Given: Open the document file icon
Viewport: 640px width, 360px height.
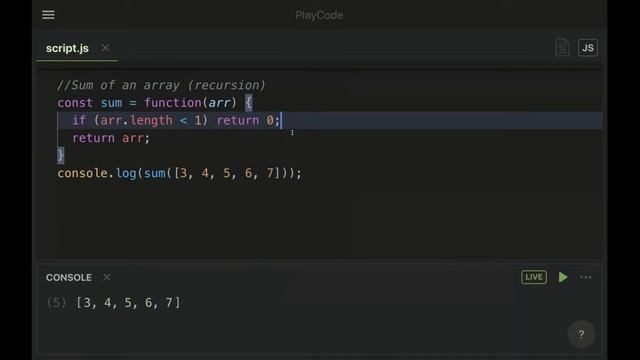Looking at the screenshot, I should coord(562,47).
